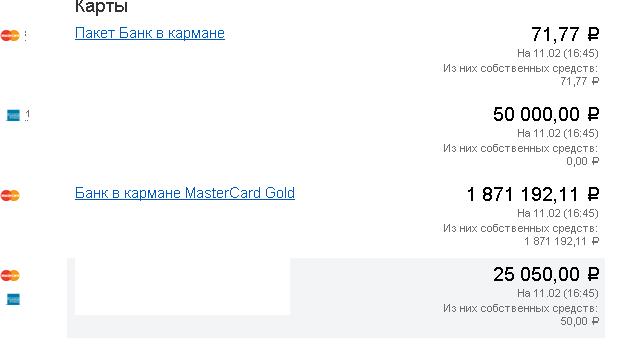Click date stamp under 1 871 192,11 ₽

pos(558,213)
